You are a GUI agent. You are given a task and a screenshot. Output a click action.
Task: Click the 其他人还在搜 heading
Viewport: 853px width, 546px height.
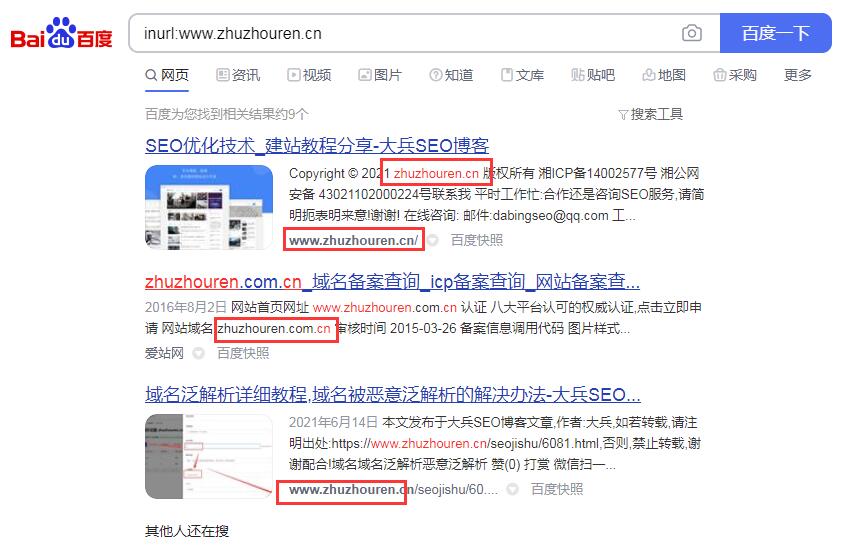coord(187,531)
